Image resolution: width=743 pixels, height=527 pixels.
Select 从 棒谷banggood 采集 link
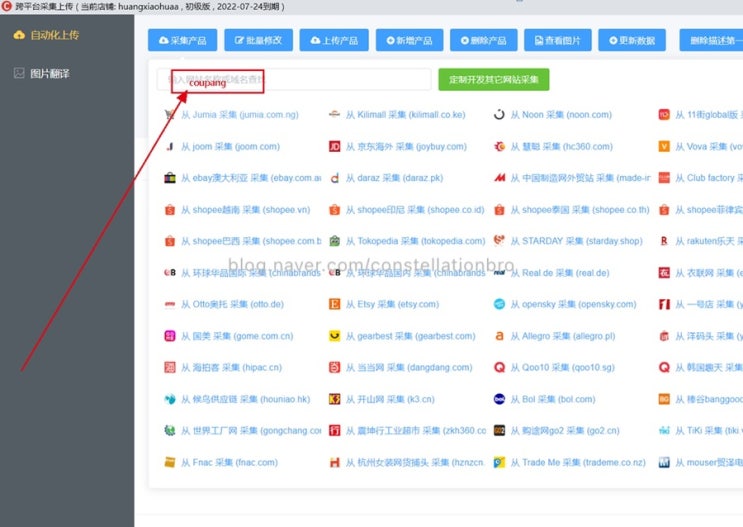pyautogui.click(x=709, y=400)
